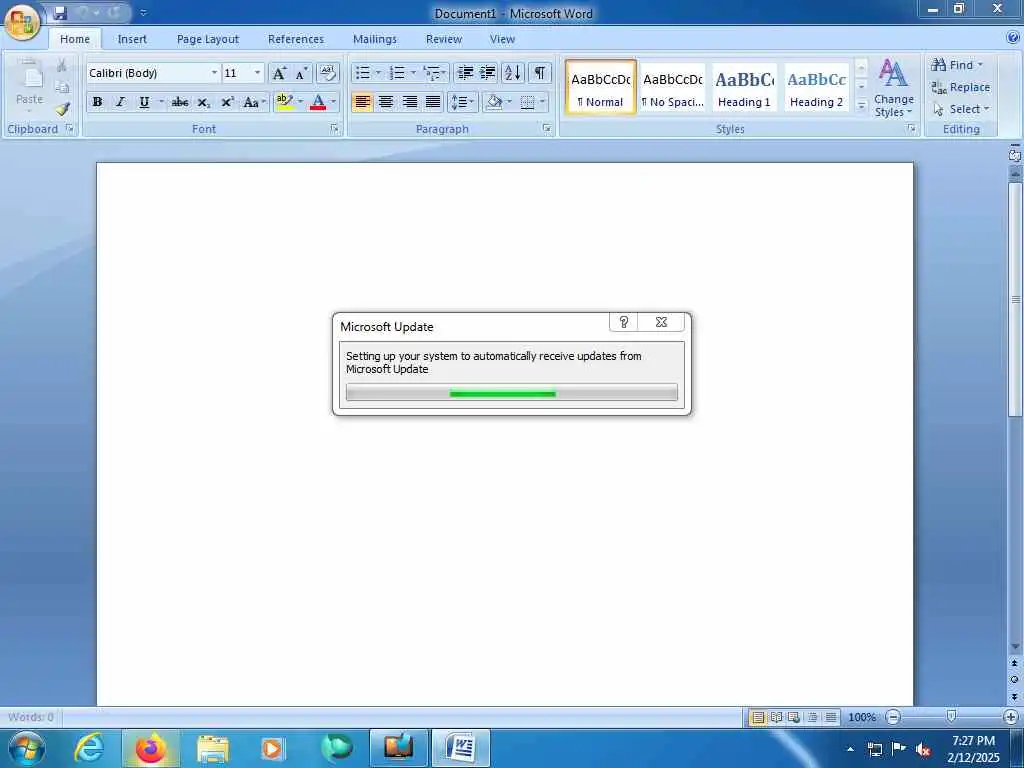1024x768 pixels.
Task: Apply the Heading 1 style
Action: click(744, 88)
